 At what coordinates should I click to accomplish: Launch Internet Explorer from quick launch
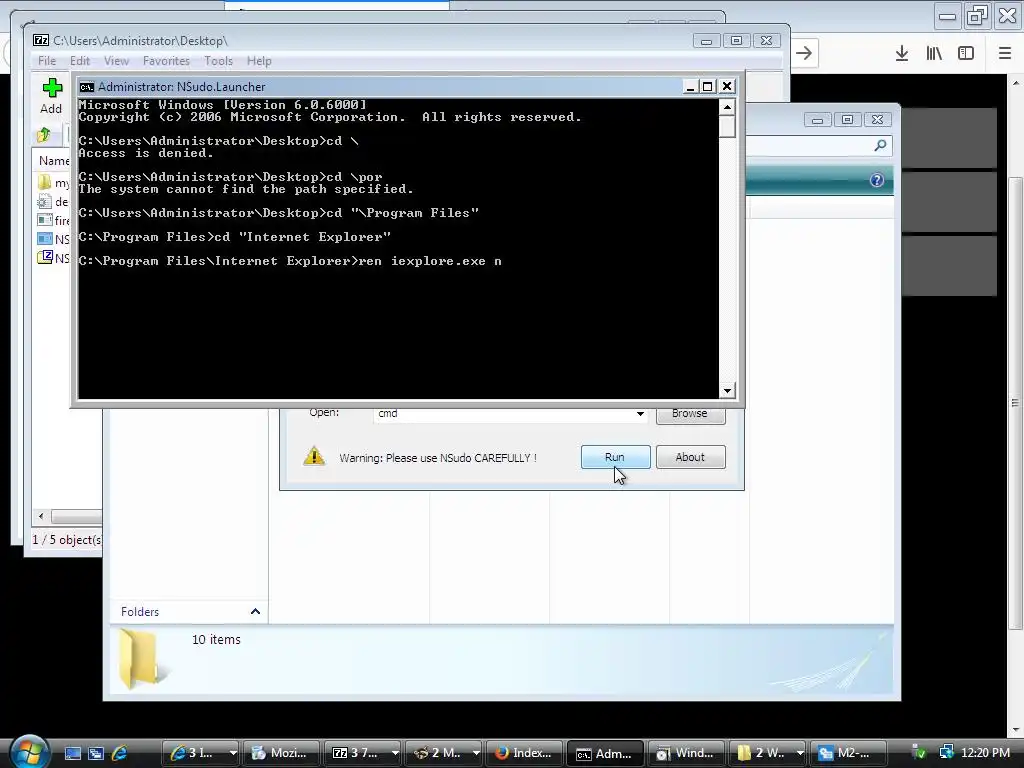pyautogui.click(x=120, y=753)
